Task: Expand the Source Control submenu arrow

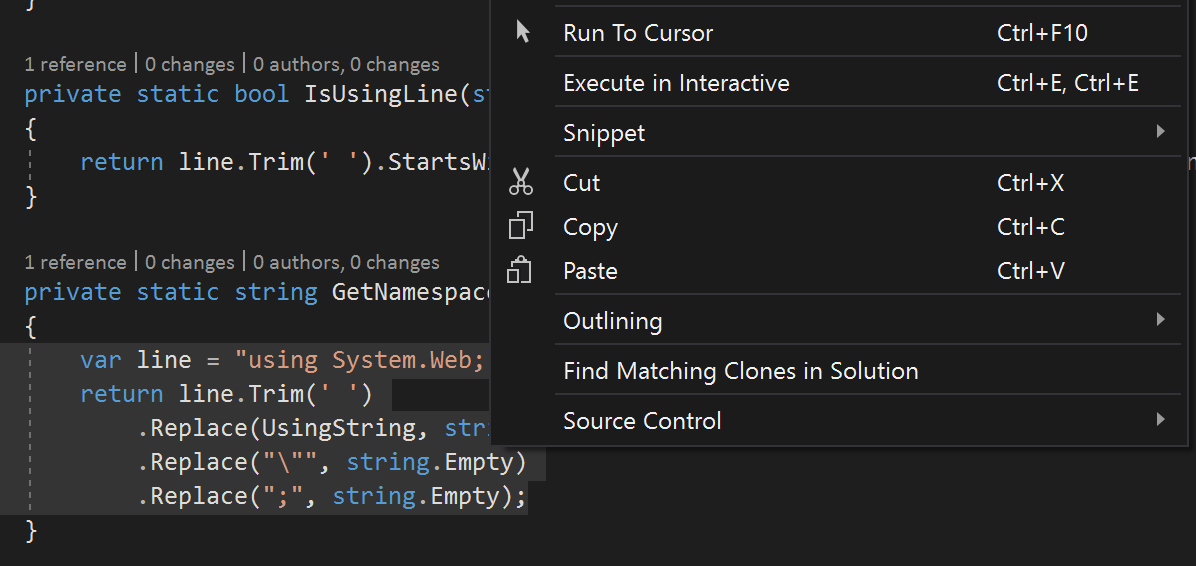Action: pyautogui.click(x=1160, y=419)
